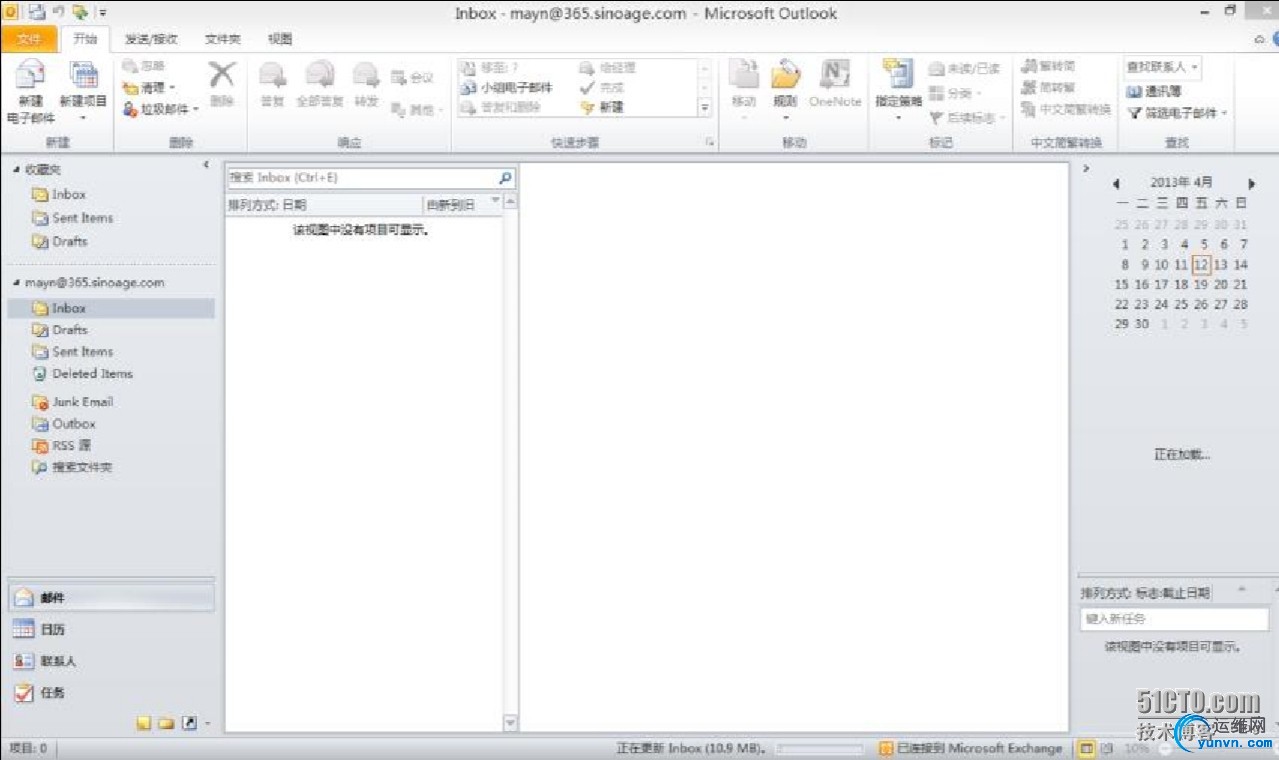Open the Notes icon in navigation footer
The height and width of the screenshot is (760, 1279).
[x=144, y=722]
